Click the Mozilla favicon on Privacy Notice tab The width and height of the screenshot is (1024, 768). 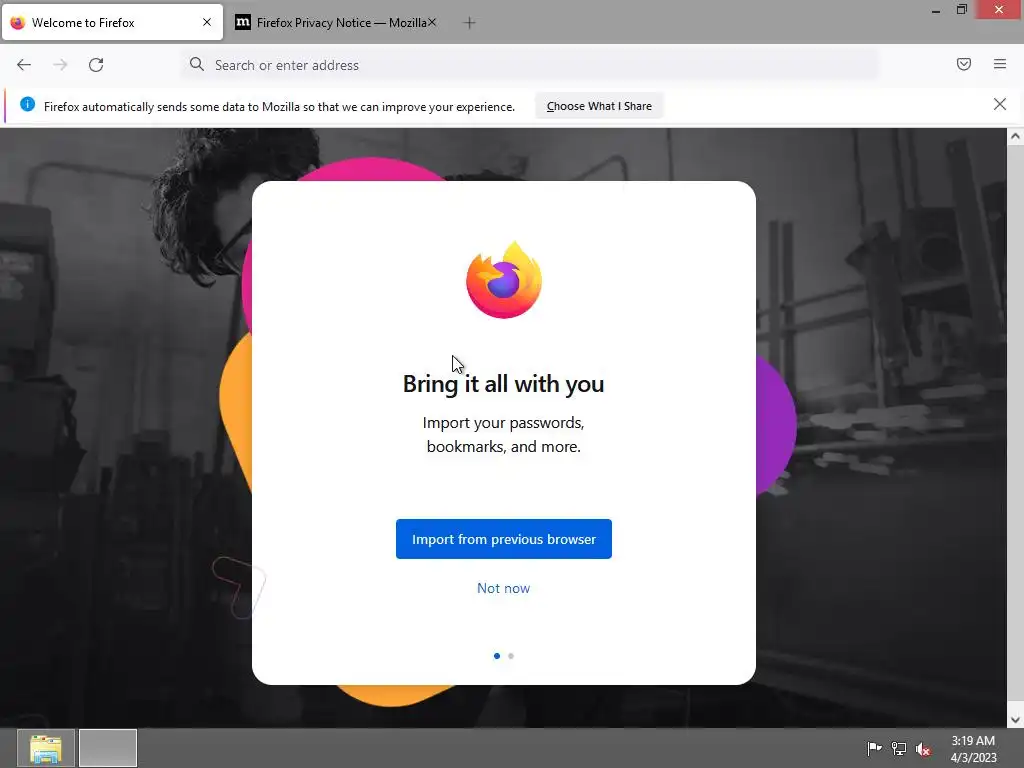point(242,22)
